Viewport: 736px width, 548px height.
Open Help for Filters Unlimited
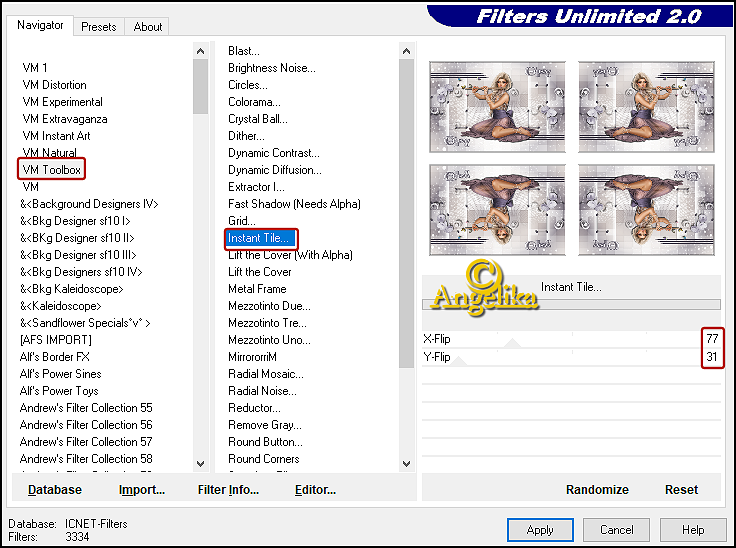click(693, 530)
